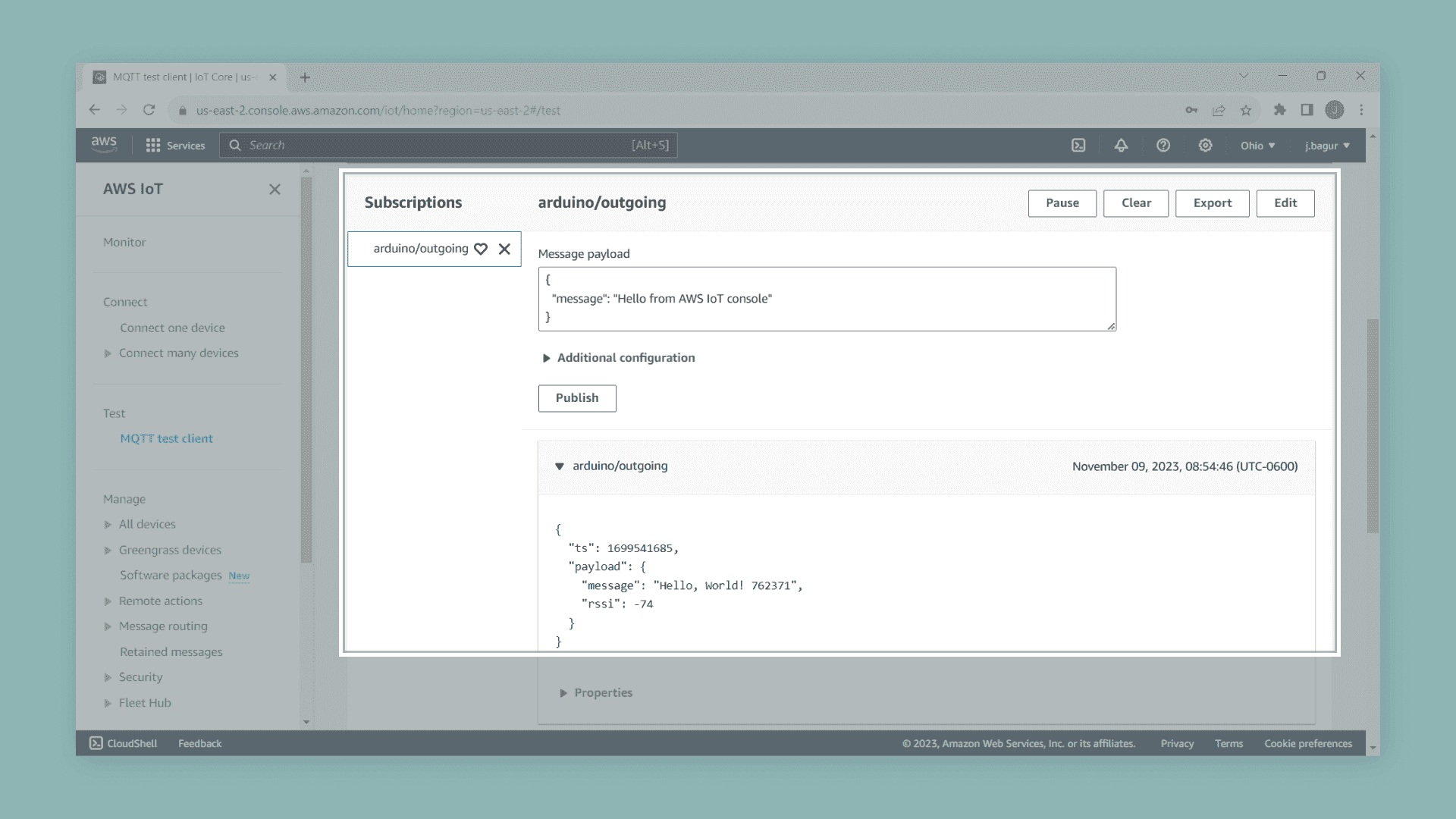The image size is (1456, 819).
Task: Remove the arduino/outgoing subscription with X
Action: (504, 249)
